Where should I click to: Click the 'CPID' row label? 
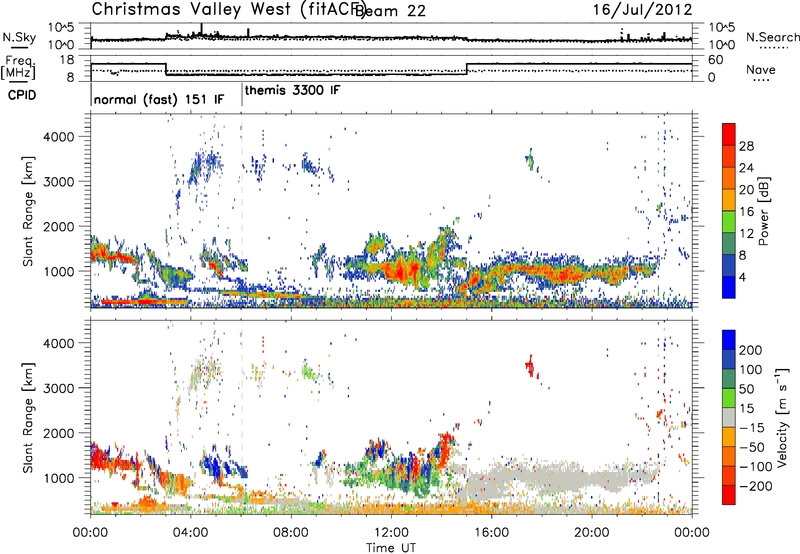point(22,95)
